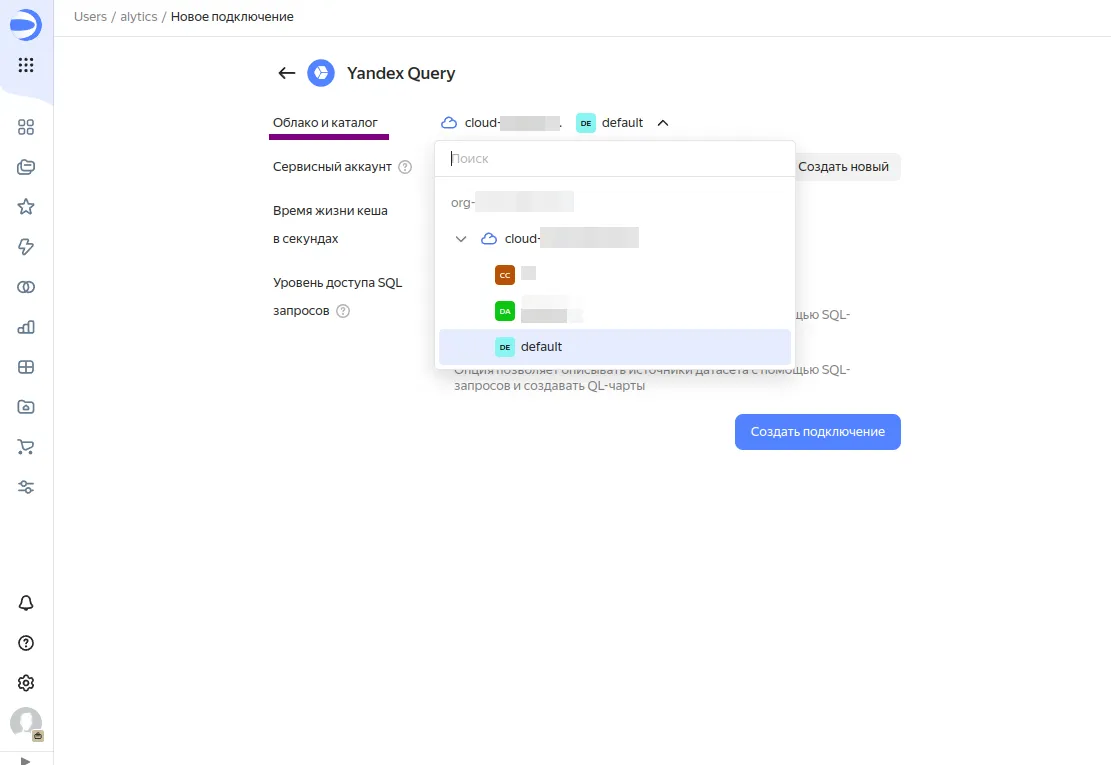This screenshot has height=765, width=1111.
Task: Click the Yandex Query heading
Action: (401, 74)
